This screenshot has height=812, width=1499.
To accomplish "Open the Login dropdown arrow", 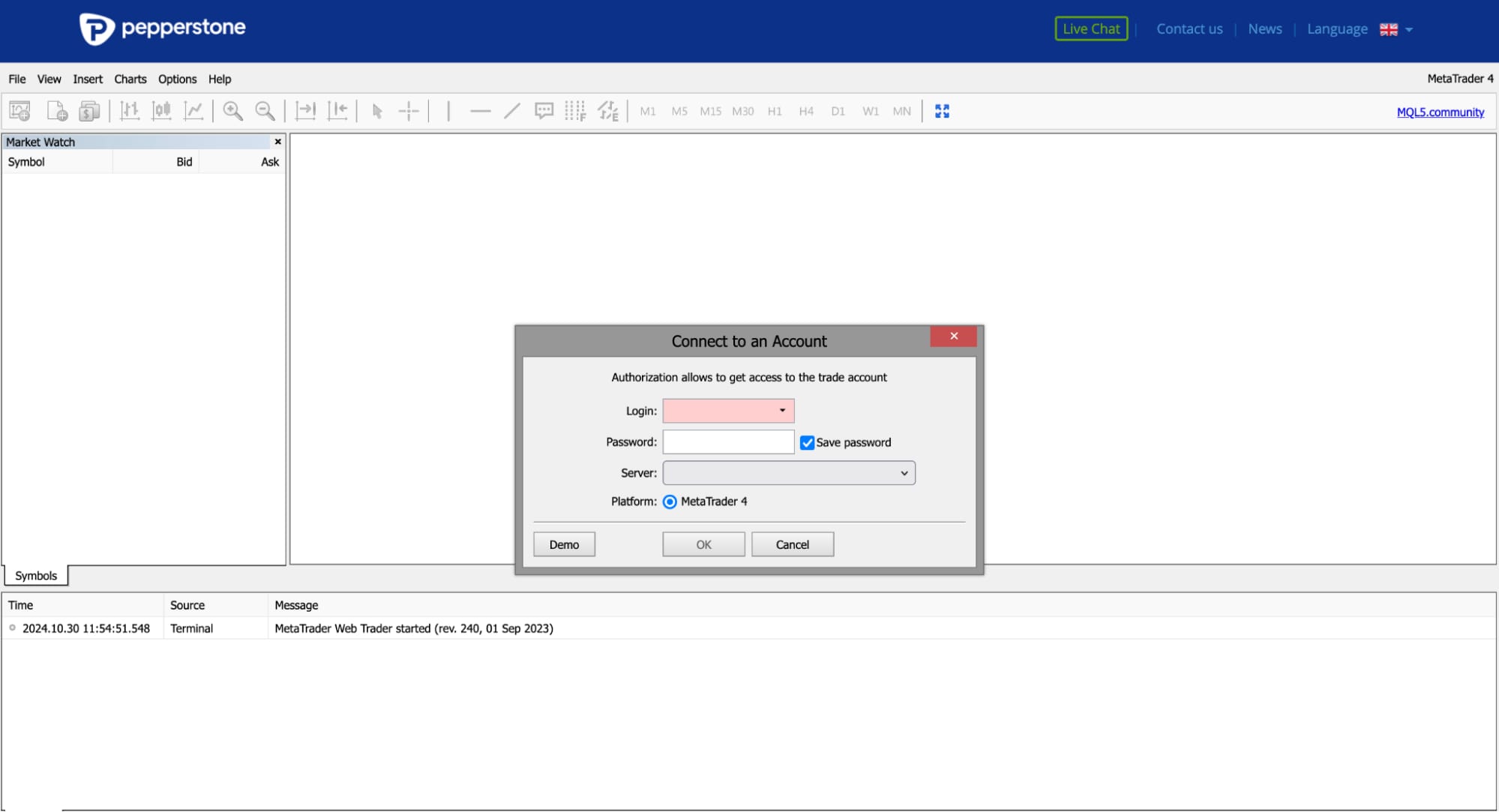I will click(x=782, y=411).
